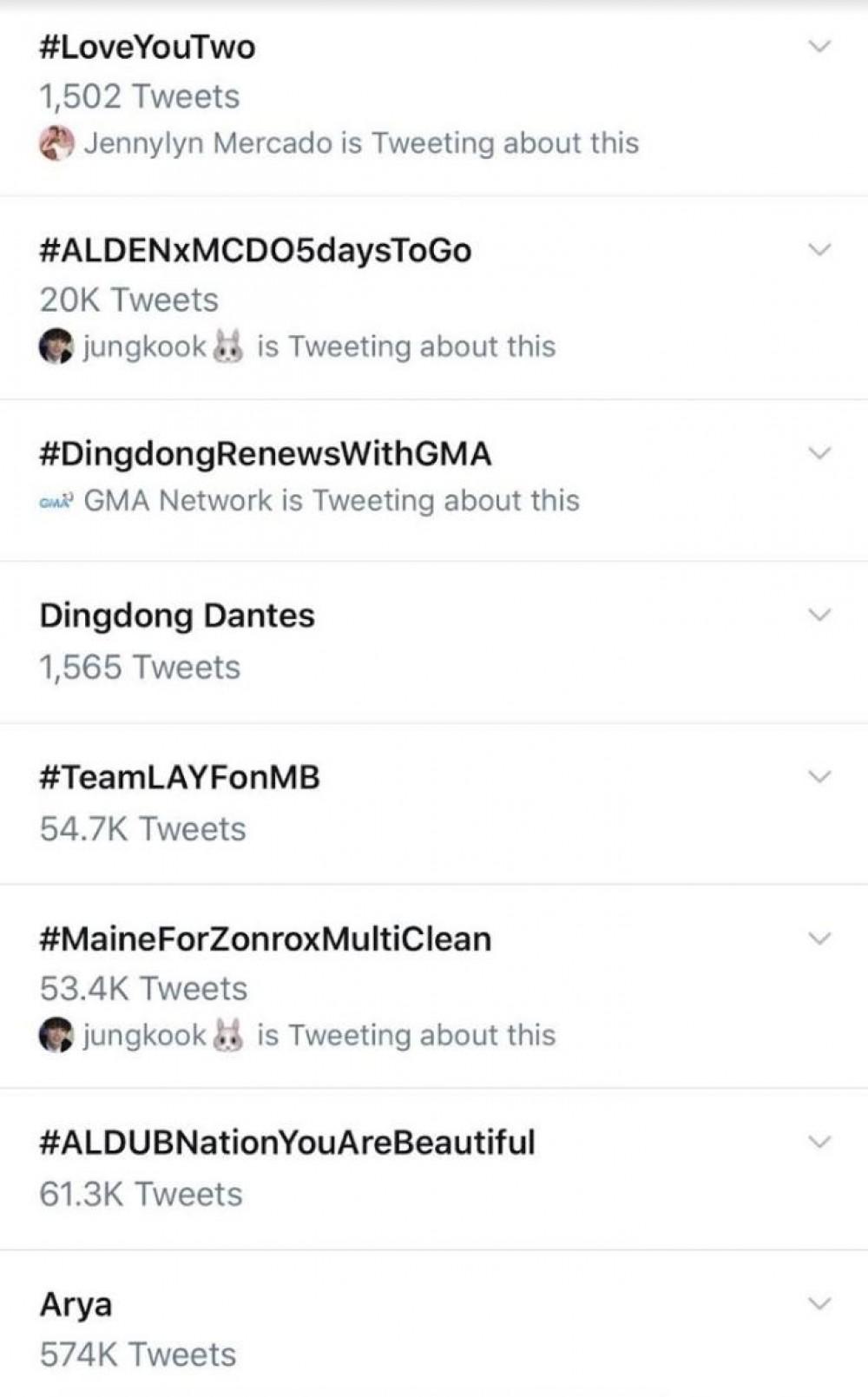Click jungkook avatar under #MaineForZonroxMultiClean

pos(56,1035)
